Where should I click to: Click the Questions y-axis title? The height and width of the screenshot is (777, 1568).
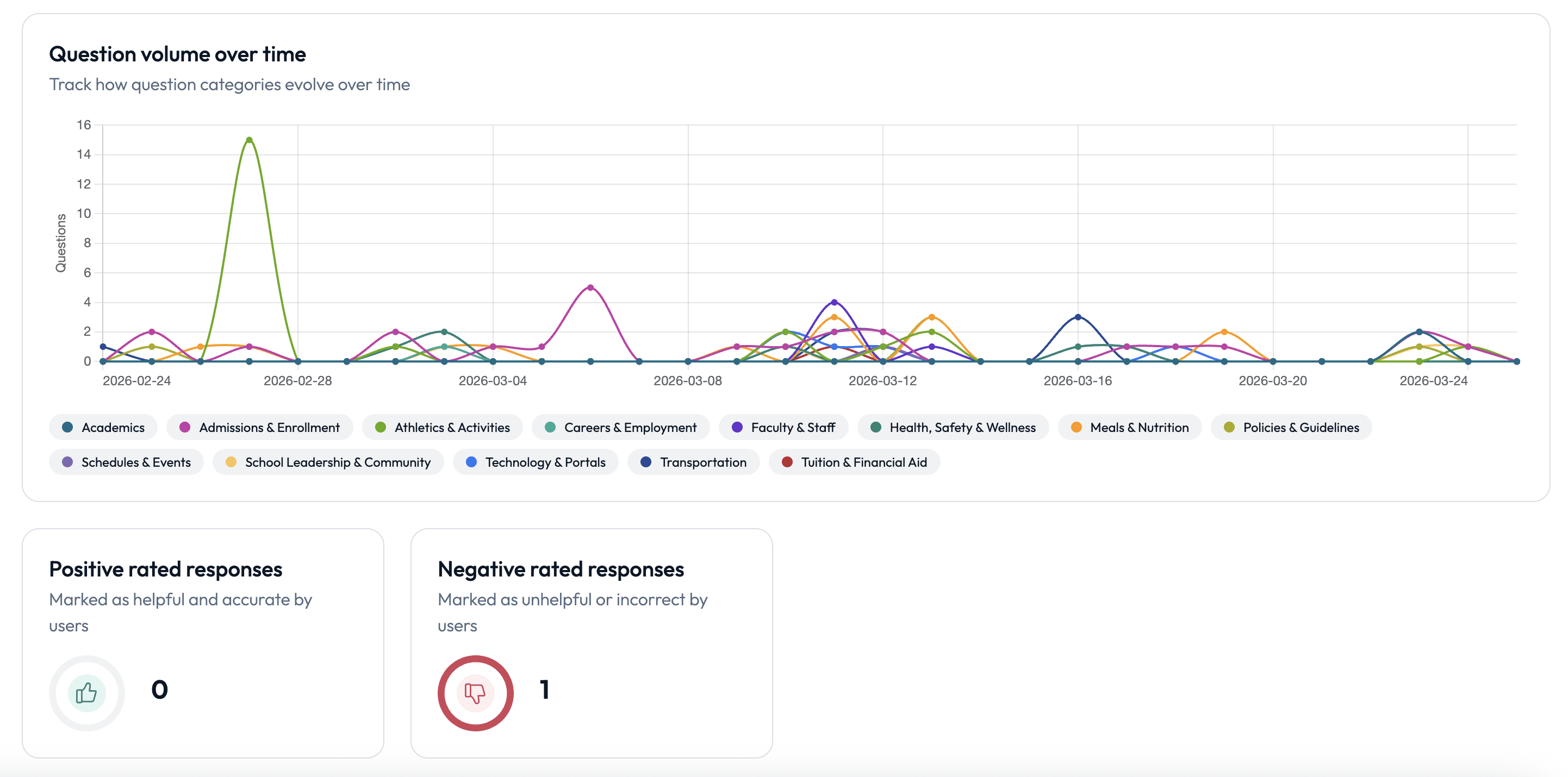coord(61,243)
